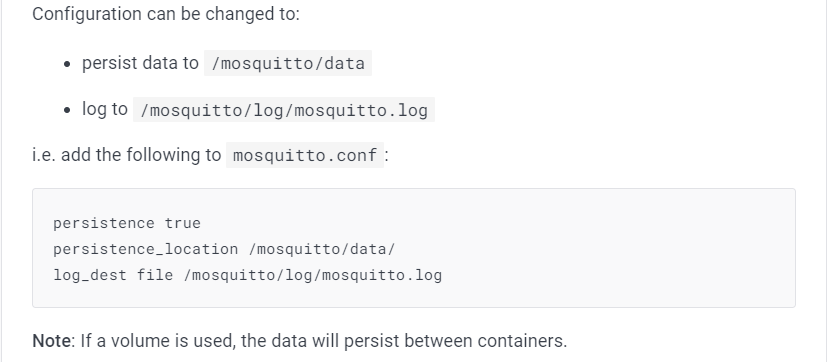This screenshot has height=362, width=827.
Task: Click the persistence_location keyword in code block
Action: tap(146, 249)
